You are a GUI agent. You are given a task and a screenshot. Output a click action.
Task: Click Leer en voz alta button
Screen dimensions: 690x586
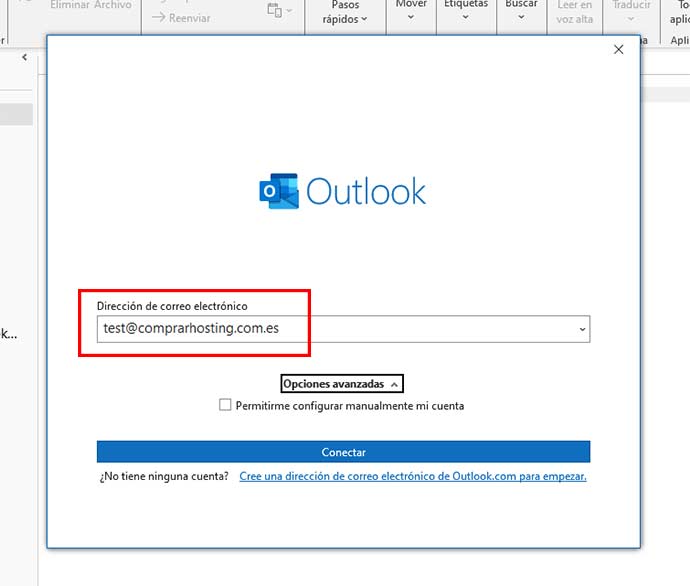tap(574, 12)
